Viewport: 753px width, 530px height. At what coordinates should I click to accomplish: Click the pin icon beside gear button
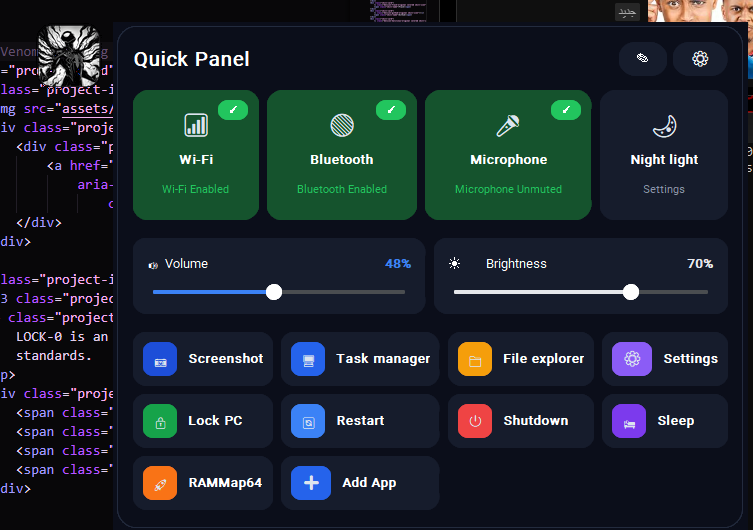643,59
